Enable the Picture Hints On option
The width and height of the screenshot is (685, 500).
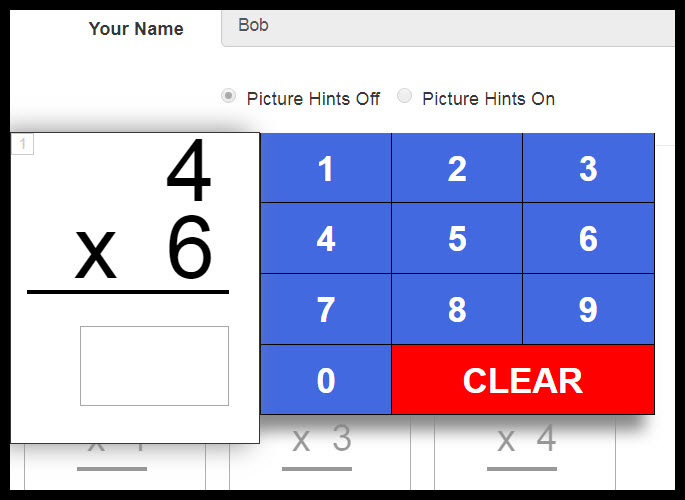pos(405,97)
